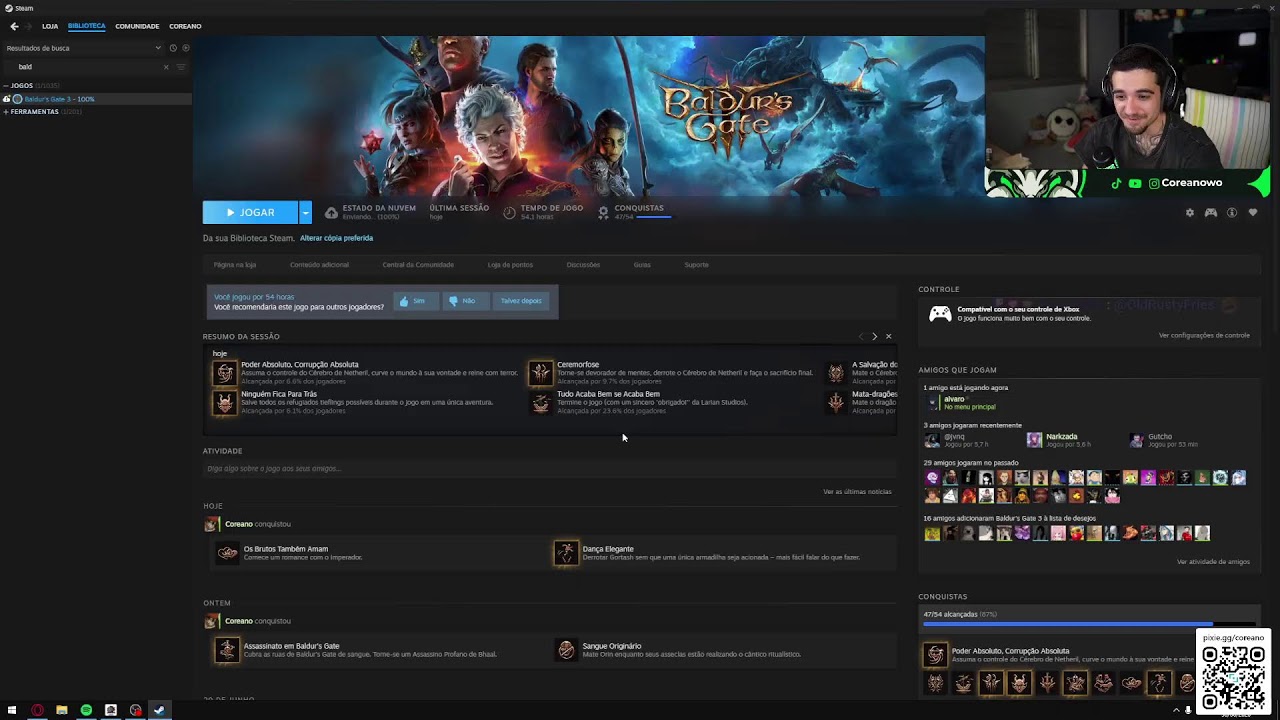The image size is (1280, 720).
Task: Recommend the game with Sim thumbs up
Action: 414,301
